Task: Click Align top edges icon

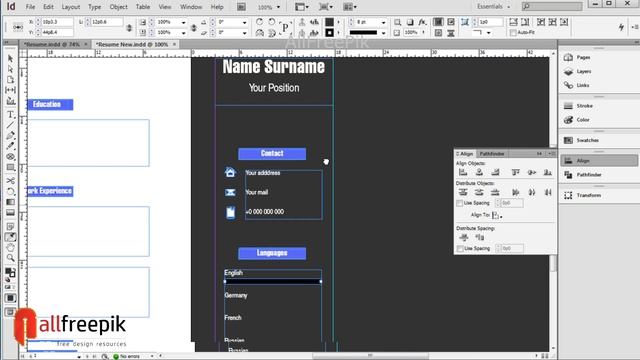Action: point(516,172)
